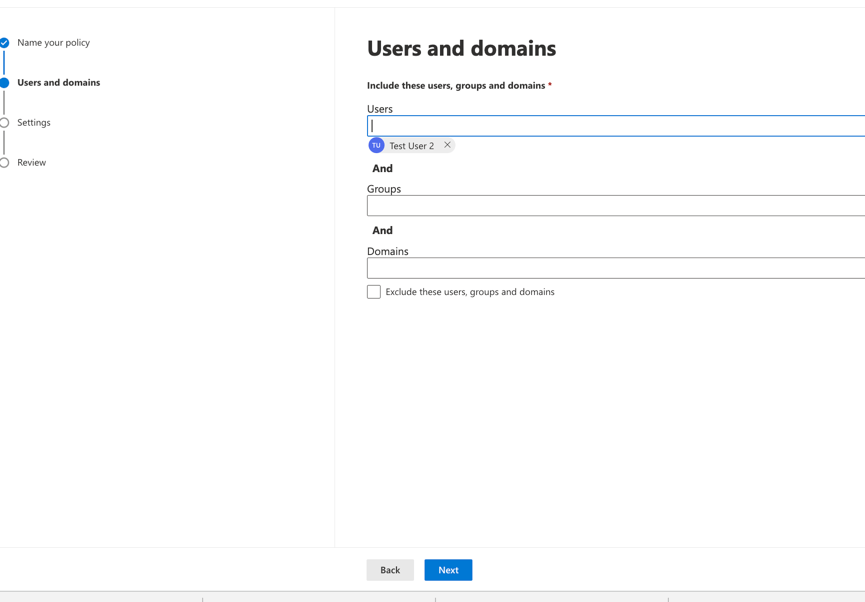Go back to Name your policy step
Viewport: 865px width, 602px height.
pos(53,43)
